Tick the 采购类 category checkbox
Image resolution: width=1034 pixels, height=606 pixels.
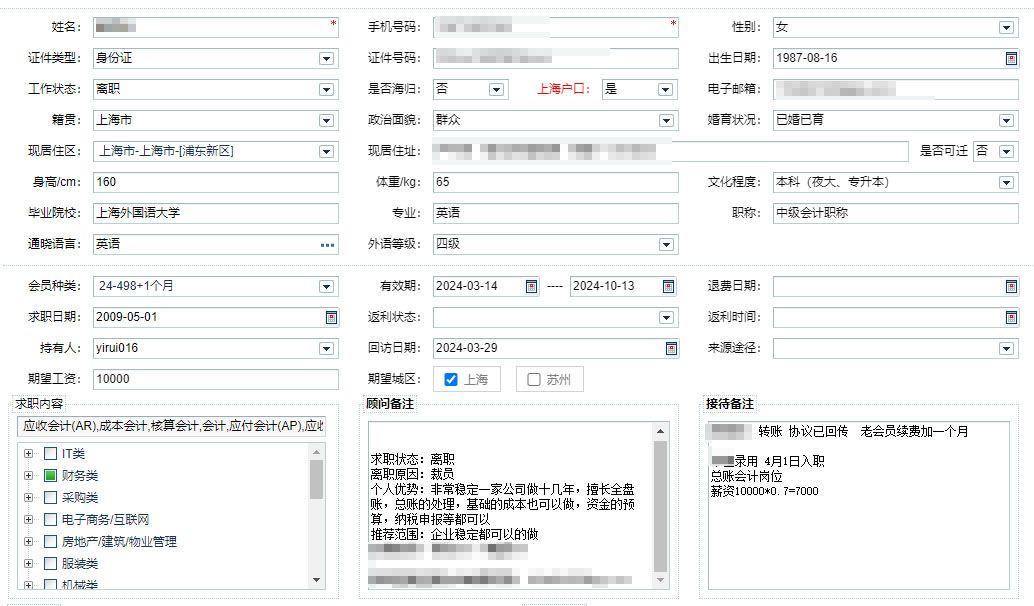[x=50, y=497]
